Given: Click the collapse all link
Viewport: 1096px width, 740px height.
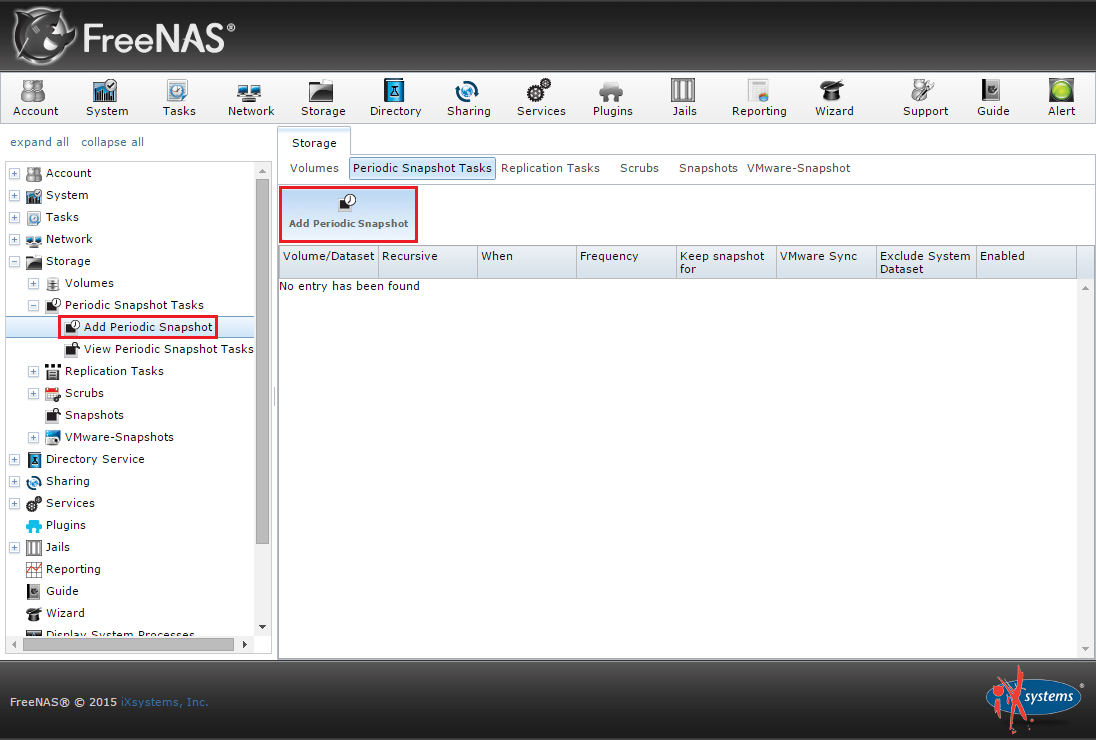Looking at the screenshot, I should tap(112, 142).
